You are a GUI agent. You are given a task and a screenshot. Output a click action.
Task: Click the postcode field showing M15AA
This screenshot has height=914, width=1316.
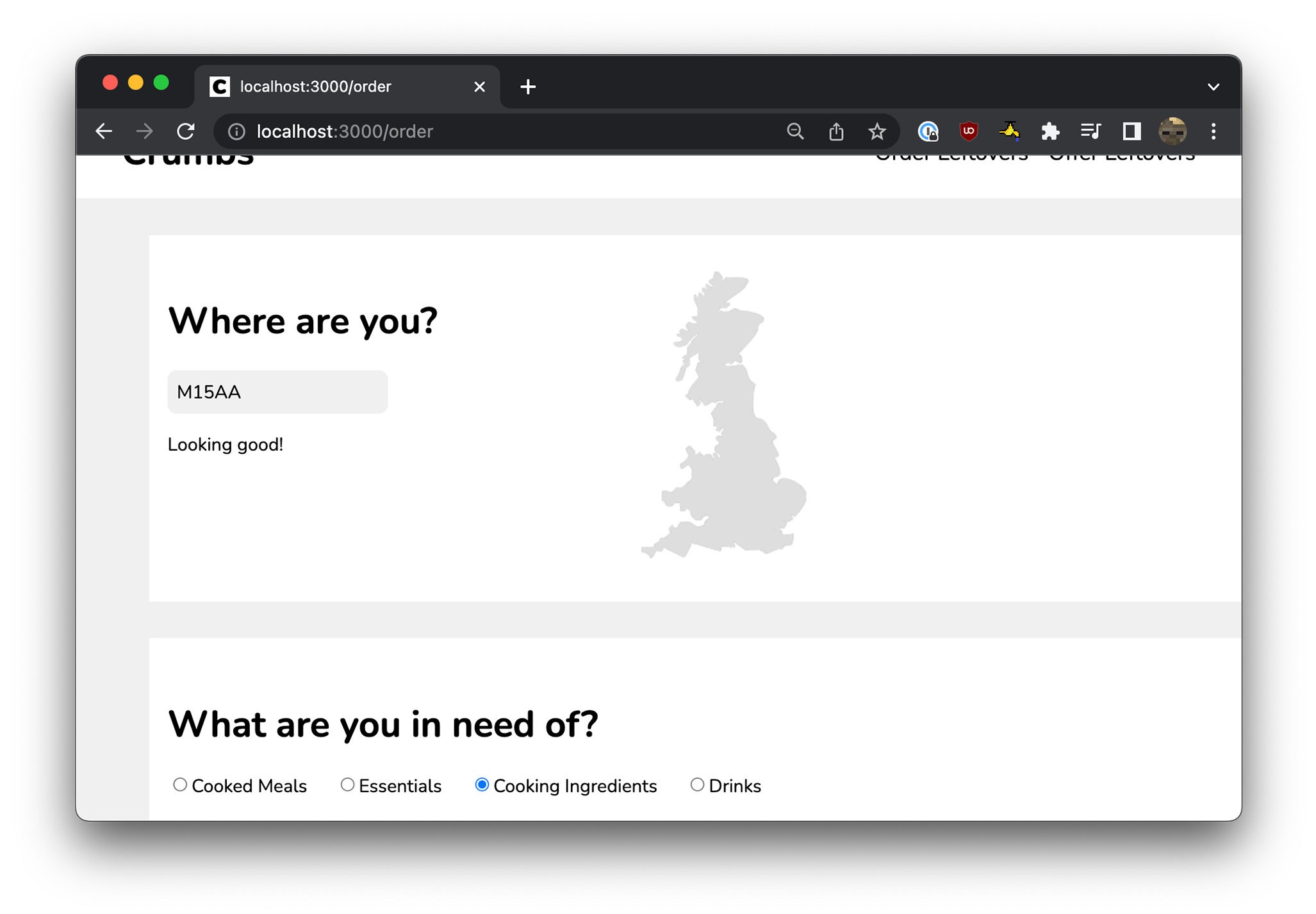[277, 392]
